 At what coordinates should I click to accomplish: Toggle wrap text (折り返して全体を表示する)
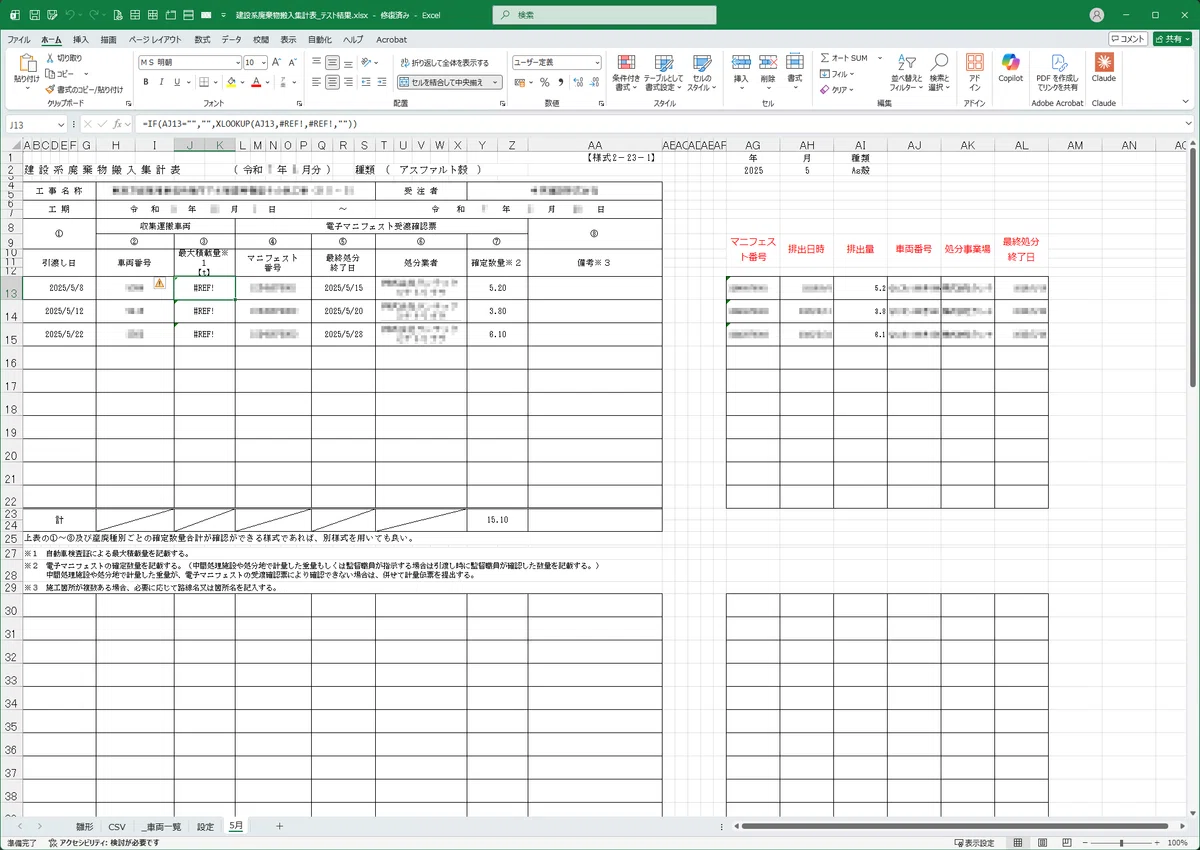443,62
